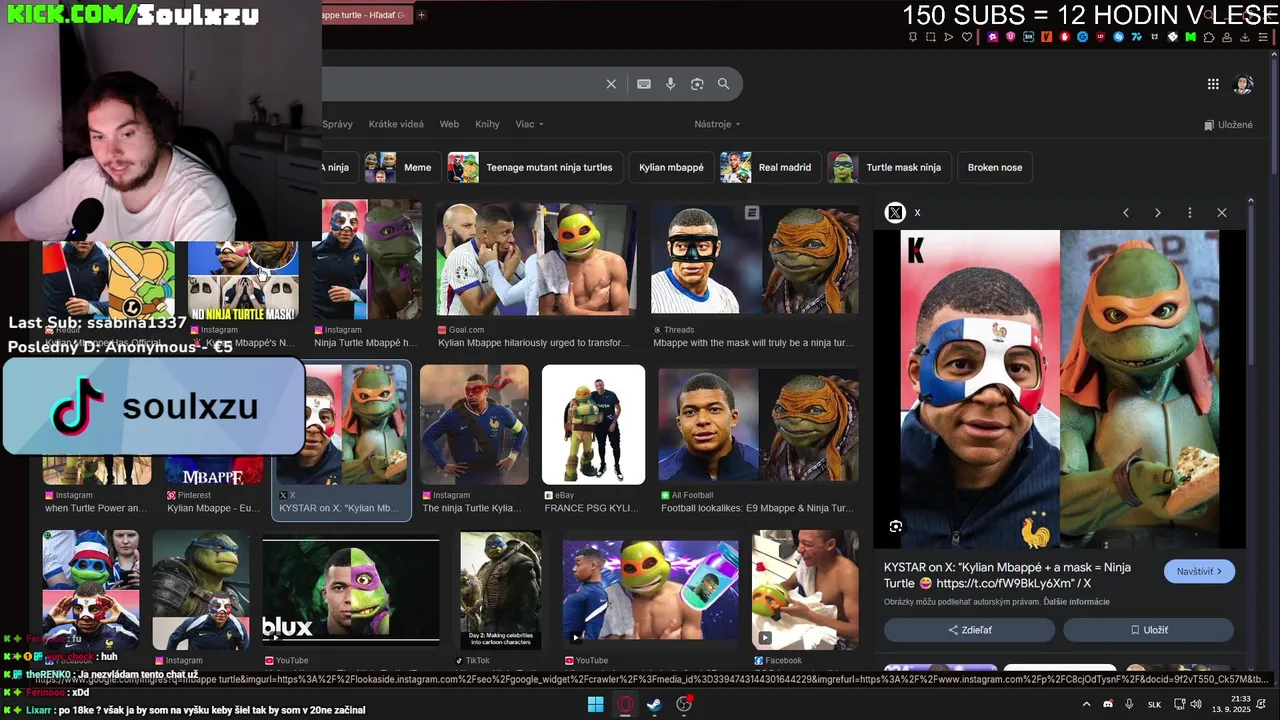This screenshot has height=720, width=1280.
Task: Open the large preview image on X
Action: pyautogui.click(x=1060, y=389)
